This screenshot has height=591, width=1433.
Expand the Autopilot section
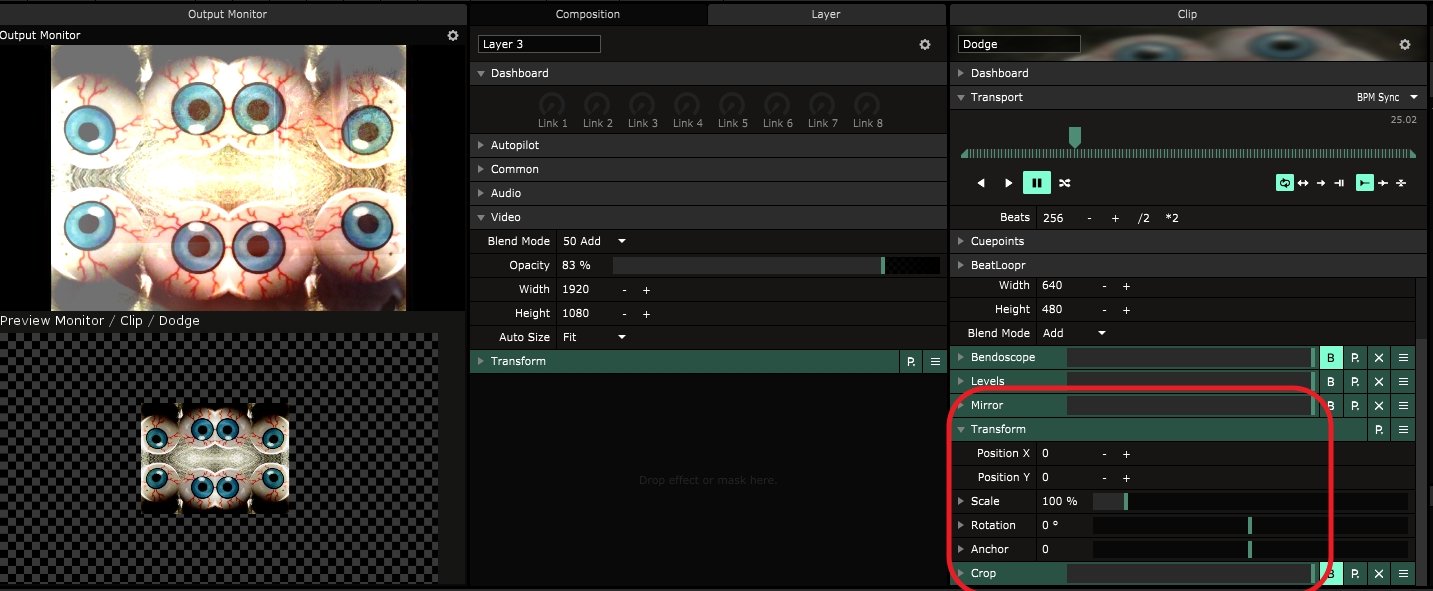click(x=514, y=145)
